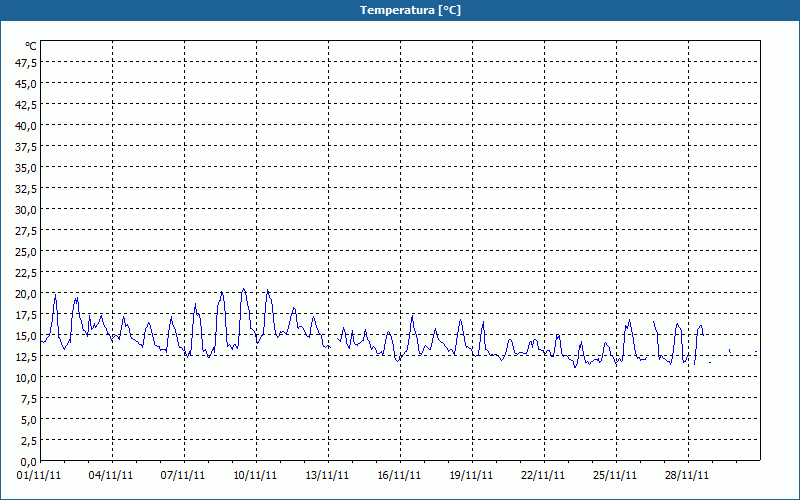
Task: Select the 42,5 y-axis label
Action: [x=27, y=104]
